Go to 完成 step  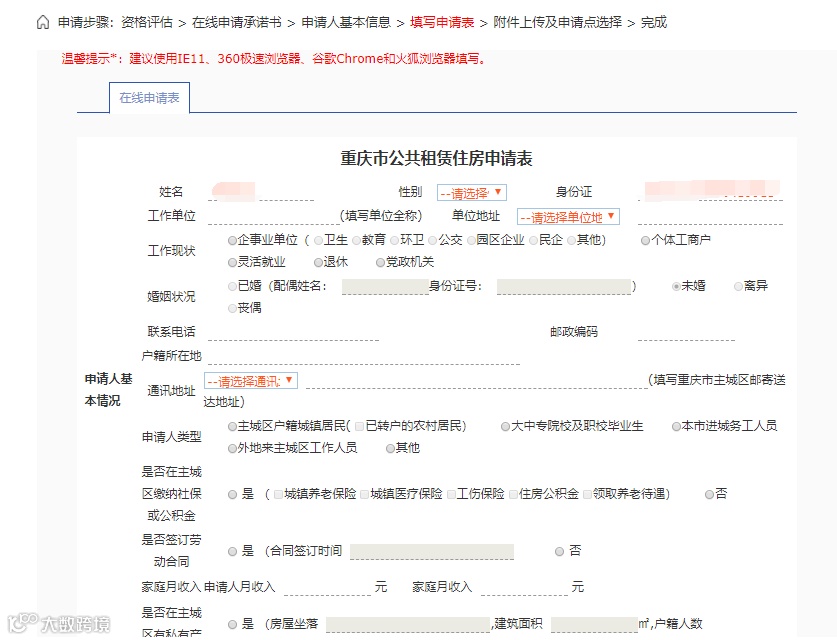point(654,22)
